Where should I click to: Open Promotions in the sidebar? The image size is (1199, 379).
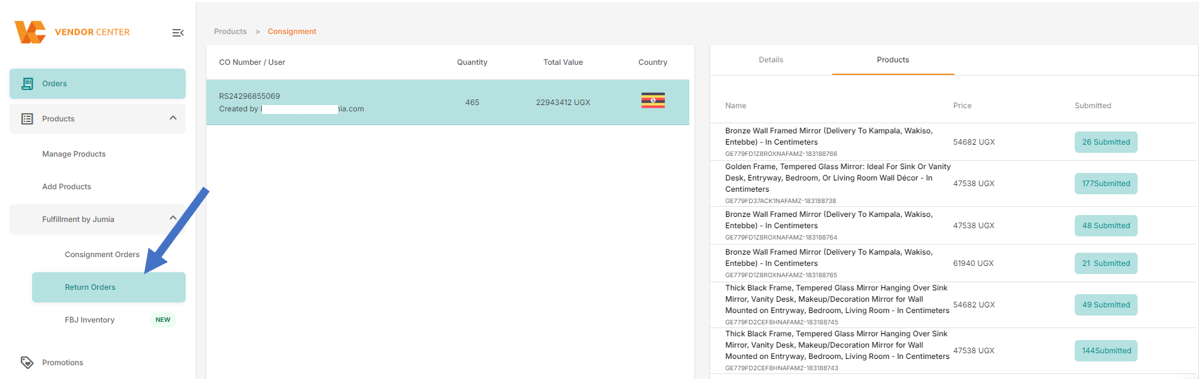click(x=63, y=362)
